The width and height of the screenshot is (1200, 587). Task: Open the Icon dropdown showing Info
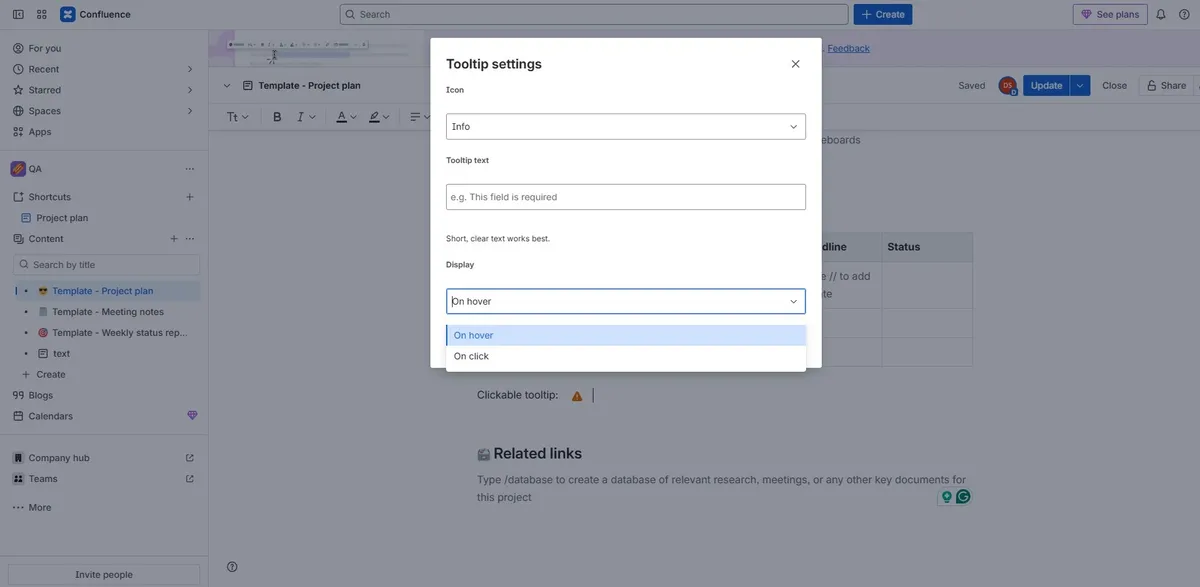point(626,127)
